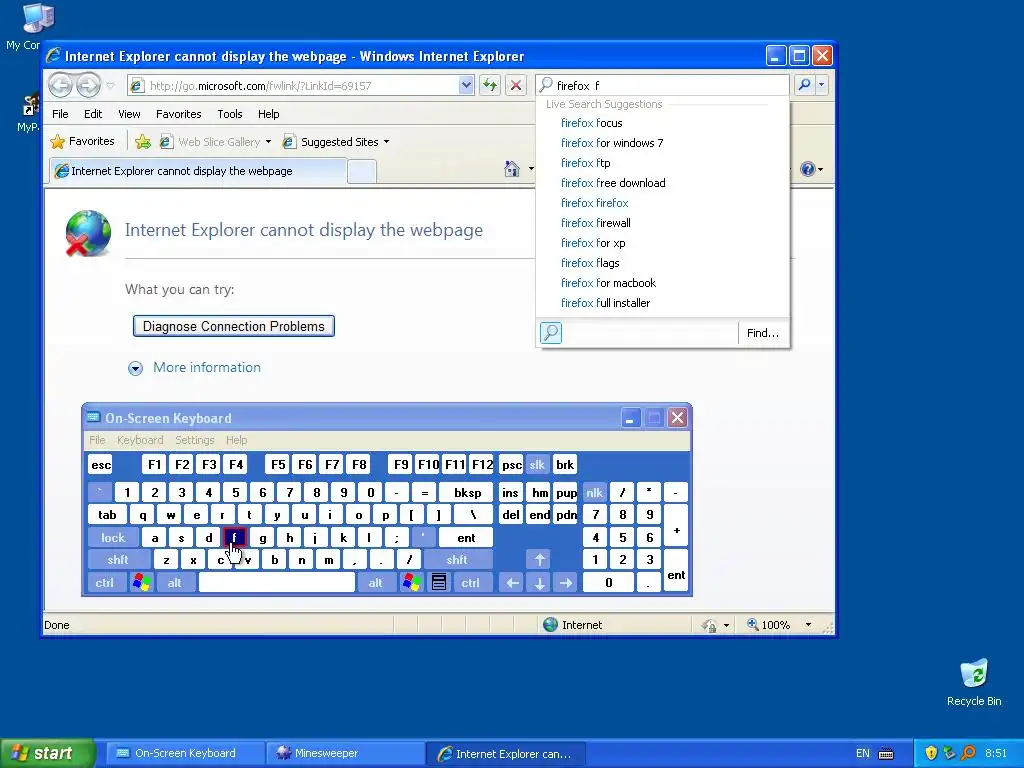Open the address bar dropdown arrow
The image size is (1024, 768).
pyautogui.click(x=466, y=85)
